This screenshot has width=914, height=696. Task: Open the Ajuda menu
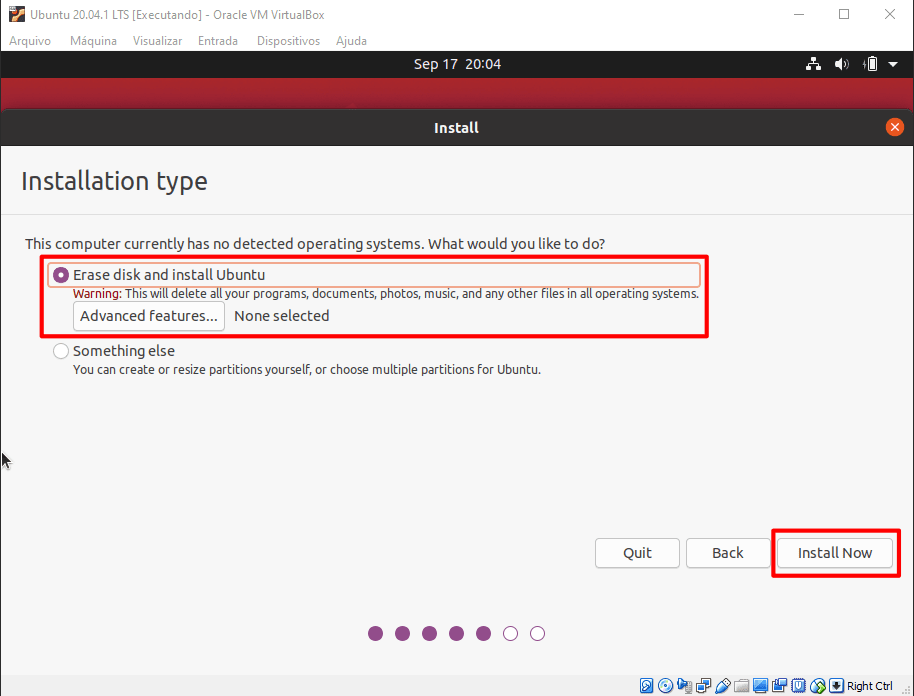pos(351,41)
